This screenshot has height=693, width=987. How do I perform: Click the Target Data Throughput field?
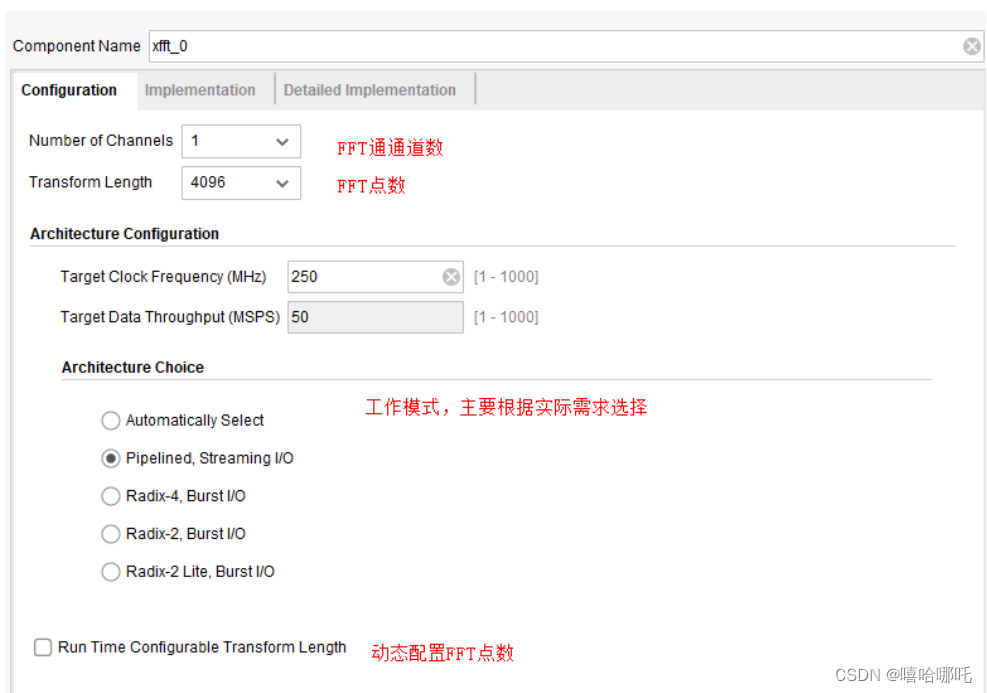tap(376, 317)
